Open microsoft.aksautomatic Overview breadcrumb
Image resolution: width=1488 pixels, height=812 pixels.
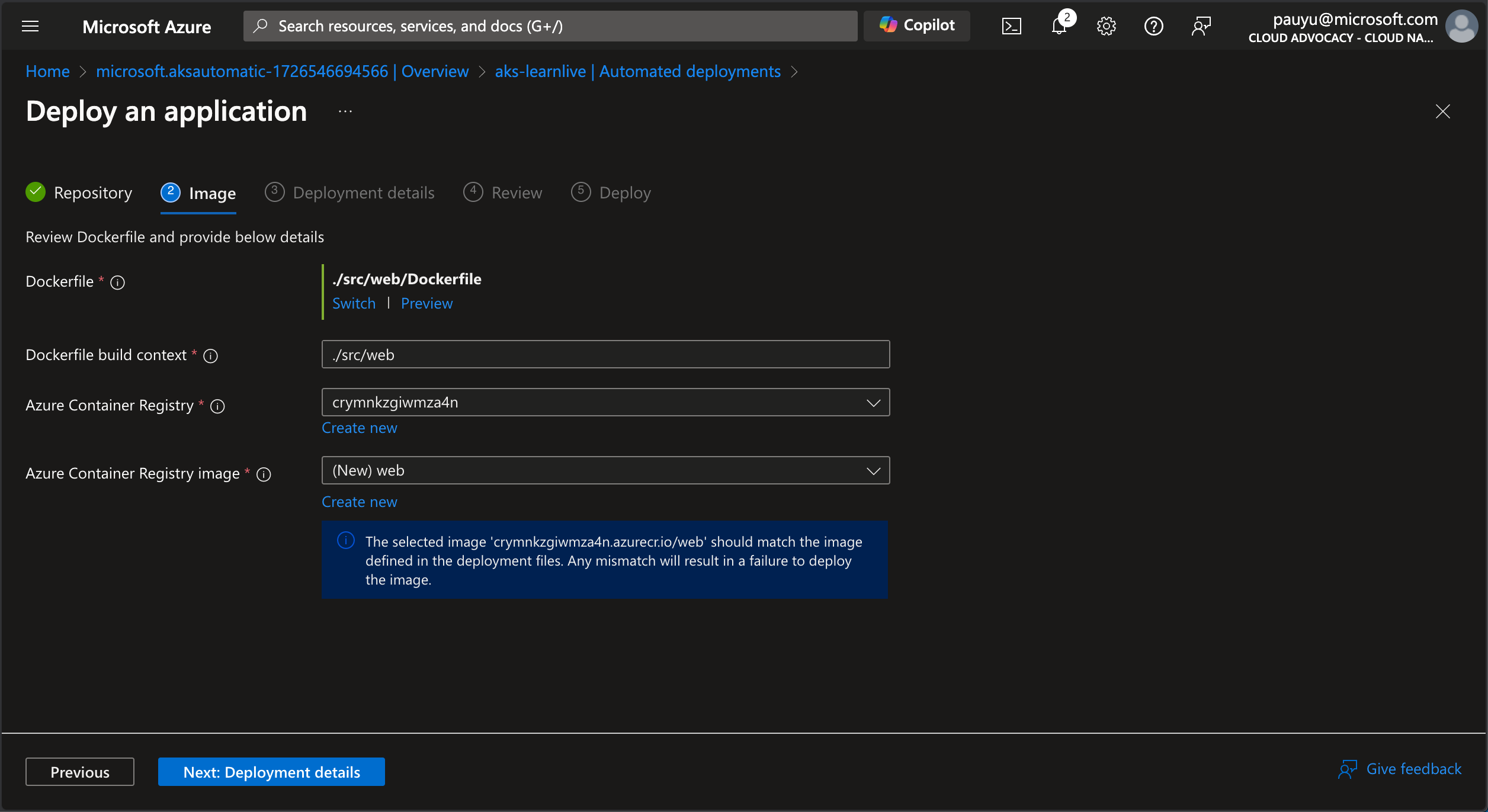(282, 72)
